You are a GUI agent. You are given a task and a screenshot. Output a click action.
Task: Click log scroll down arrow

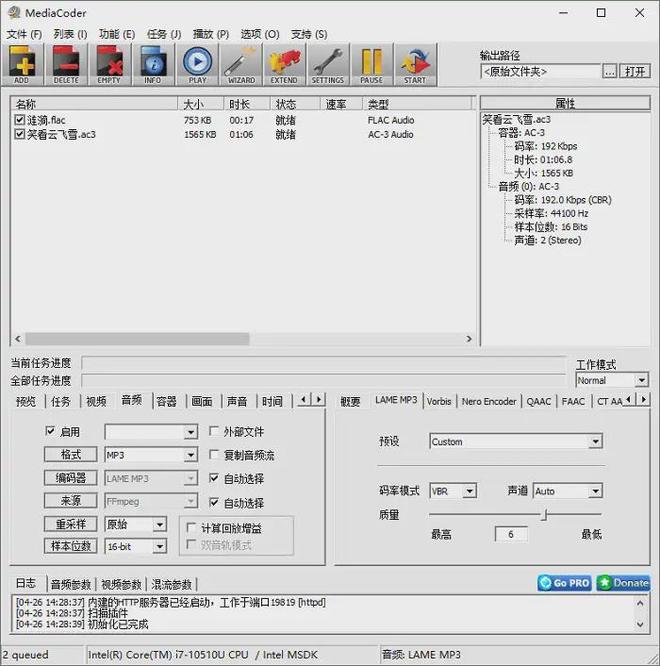point(640,624)
